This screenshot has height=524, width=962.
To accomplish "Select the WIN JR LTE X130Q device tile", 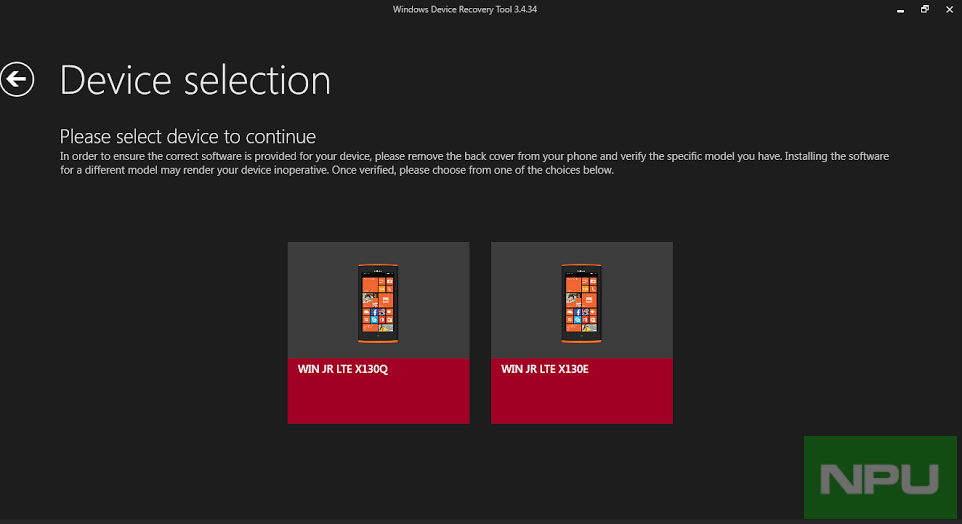I will coord(379,333).
